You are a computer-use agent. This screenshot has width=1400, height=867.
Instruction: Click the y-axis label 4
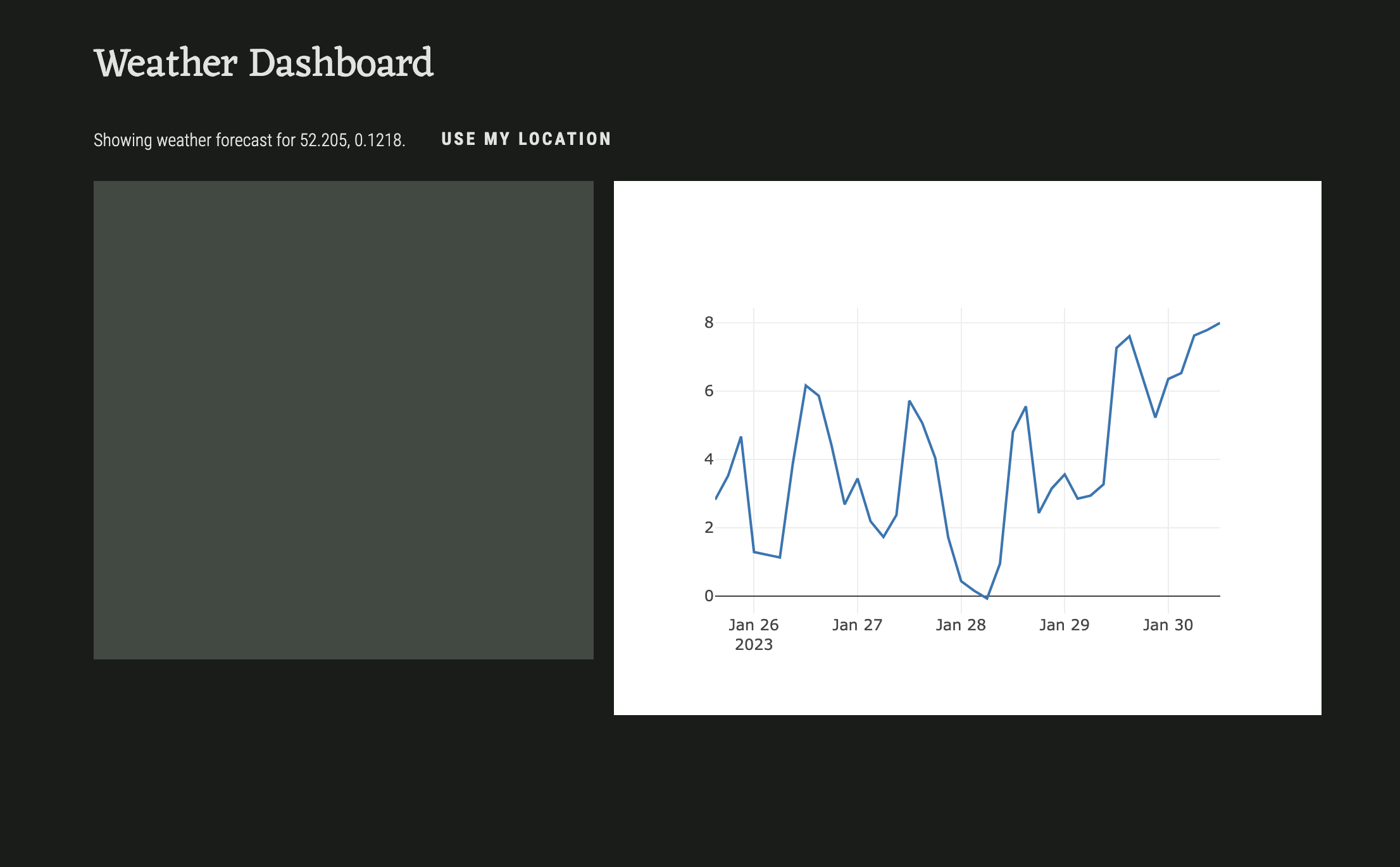(709, 459)
